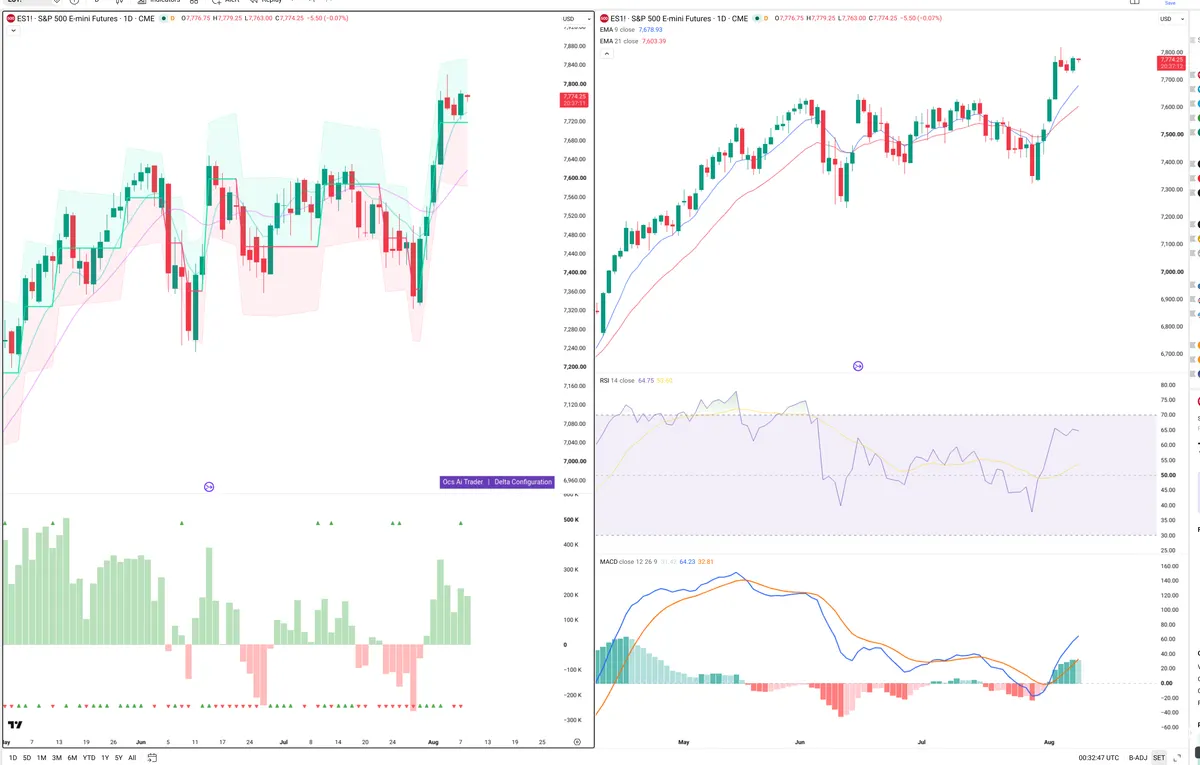Click 500 K on volume delta axis
Viewport: 1200px width, 765px height.
(x=572, y=520)
